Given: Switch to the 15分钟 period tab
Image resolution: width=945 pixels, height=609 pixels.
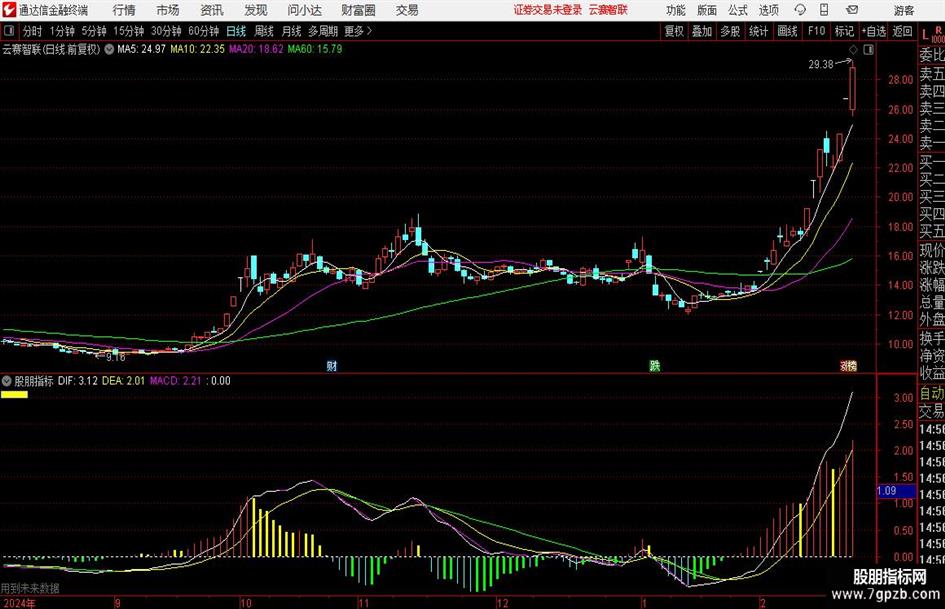Looking at the screenshot, I should pyautogui.click(x=128, y=31).
